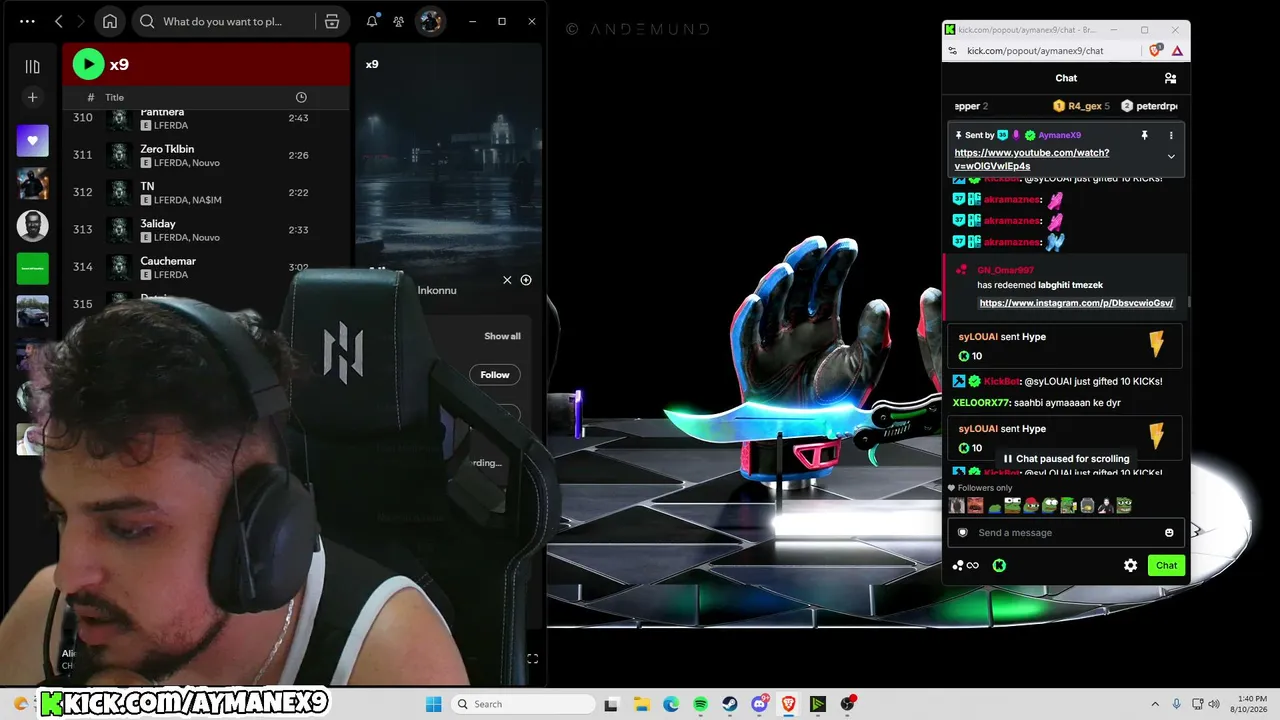Open Spotify friend activity icon
Image resolution: width=1280 pixels, height=720 pixels.
pyautogui.click(x=398, y=21)
